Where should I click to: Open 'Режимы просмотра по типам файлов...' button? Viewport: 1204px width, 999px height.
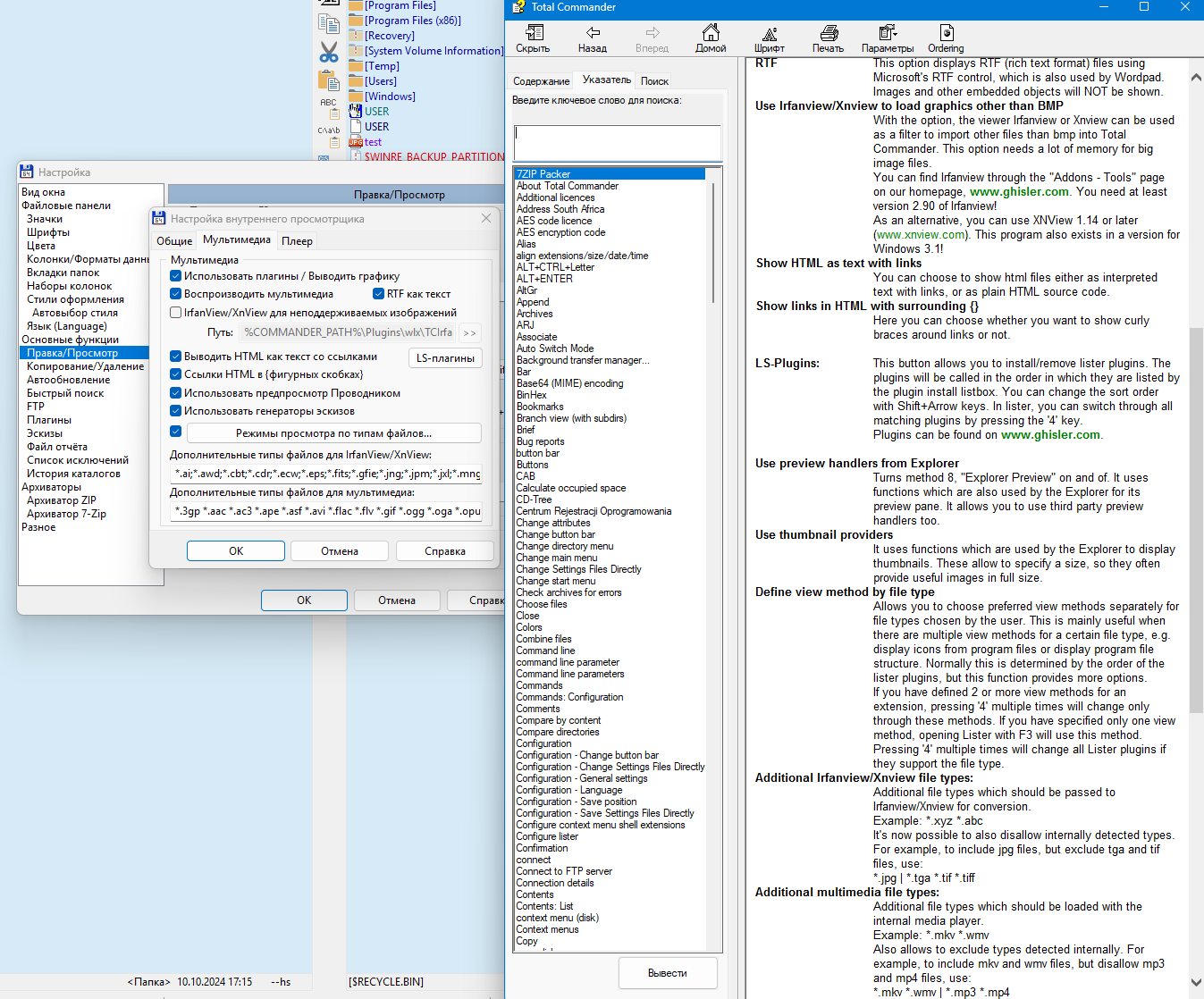tap(334, 433)
